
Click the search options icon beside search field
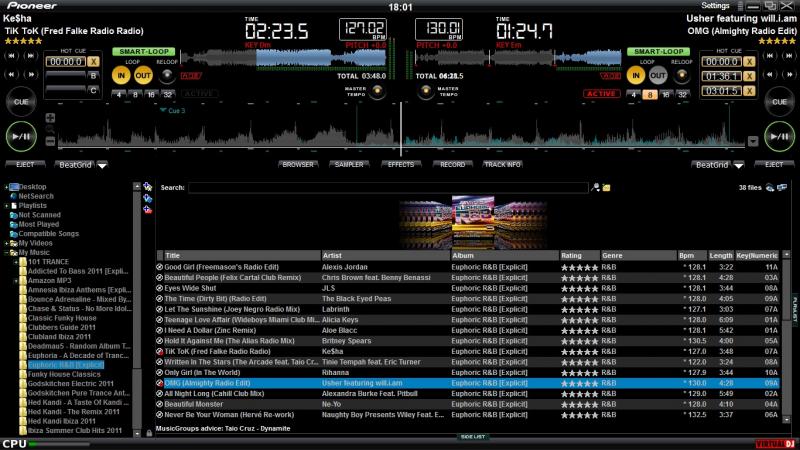pos(595,187)
